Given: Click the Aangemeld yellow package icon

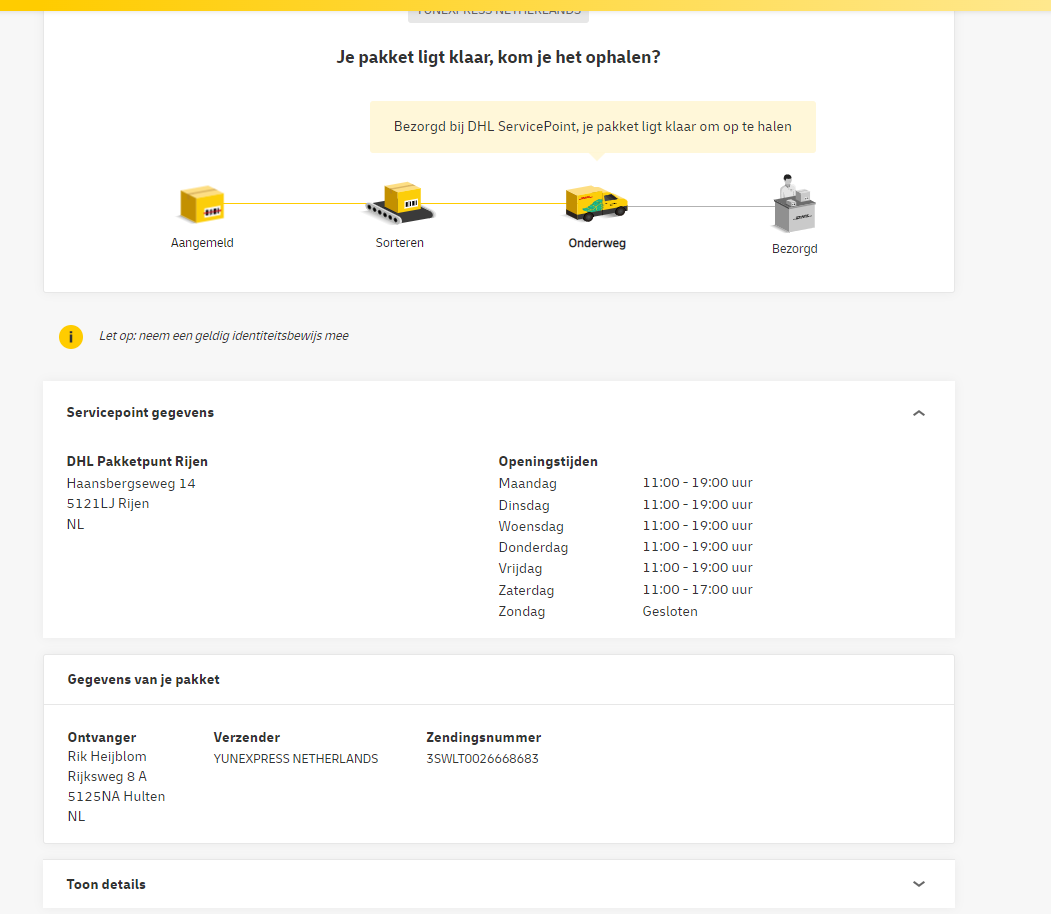Looking at the screenshot, I should tap(201, 204).
